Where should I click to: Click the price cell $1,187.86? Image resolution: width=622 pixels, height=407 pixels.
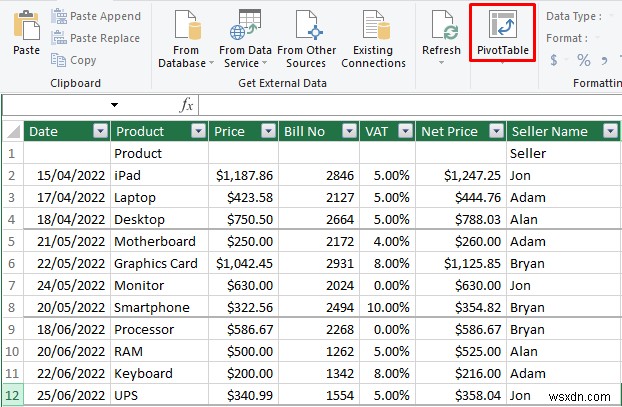(244, 175)
